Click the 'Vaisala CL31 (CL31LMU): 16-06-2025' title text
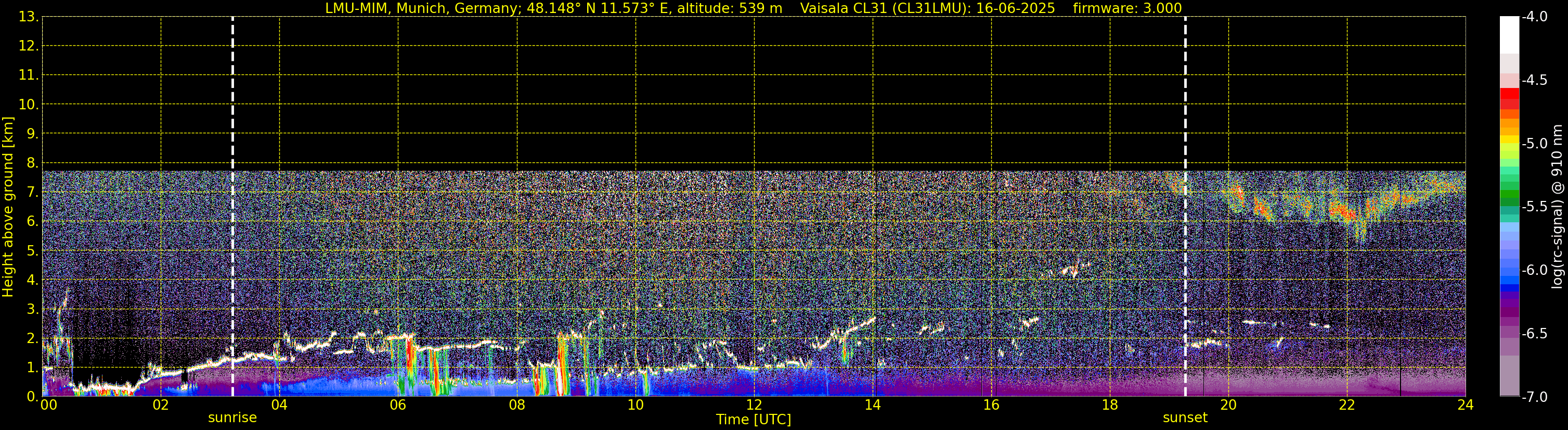 (x=927, y=8)
